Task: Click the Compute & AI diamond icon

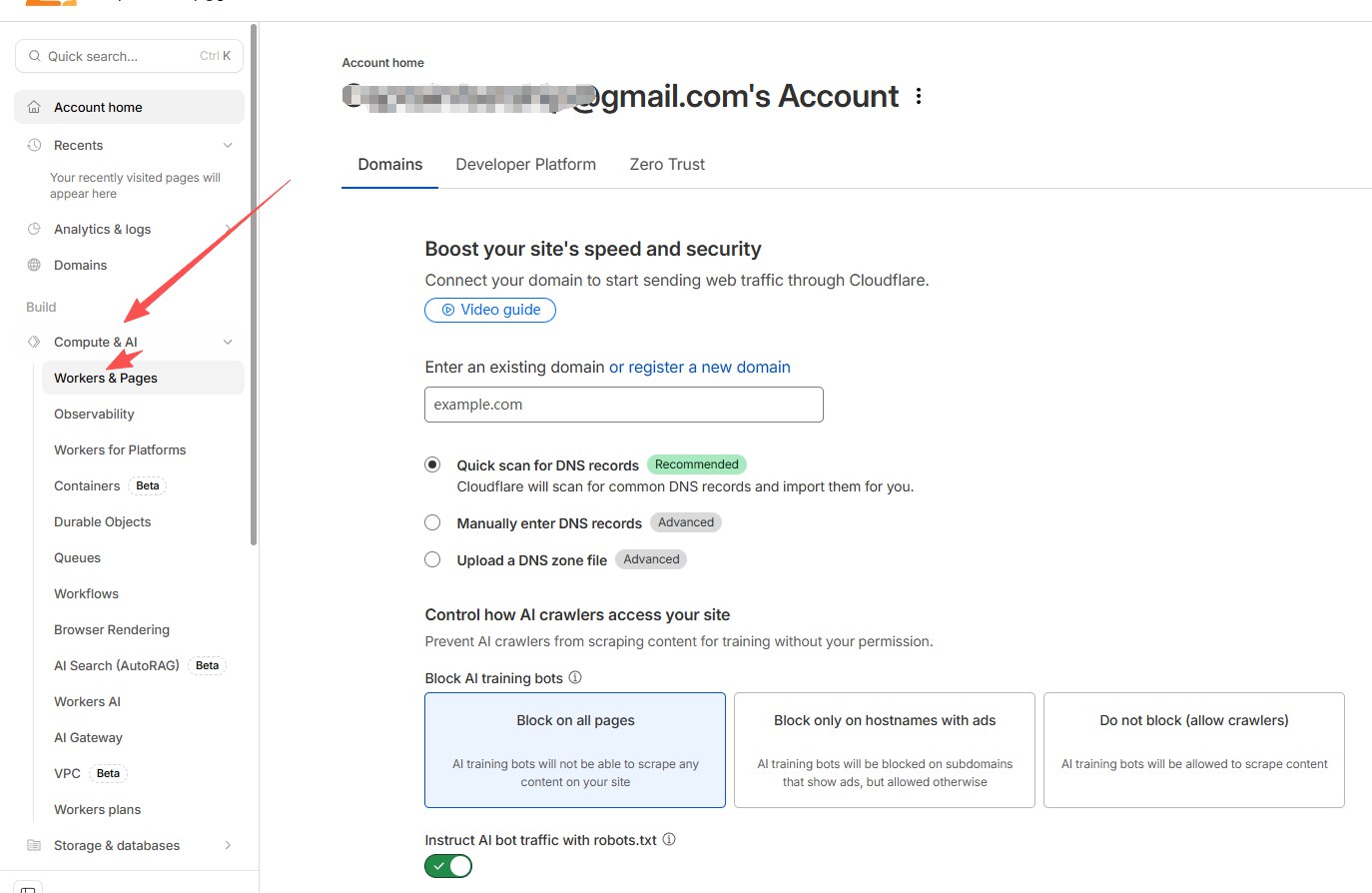Action: coord(34,342)
